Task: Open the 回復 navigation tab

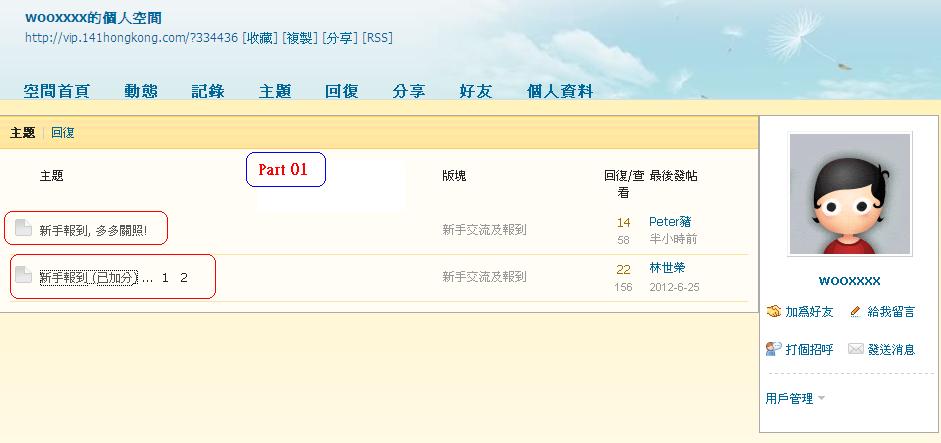Action: pyautogui.click(x=342, y=91)
